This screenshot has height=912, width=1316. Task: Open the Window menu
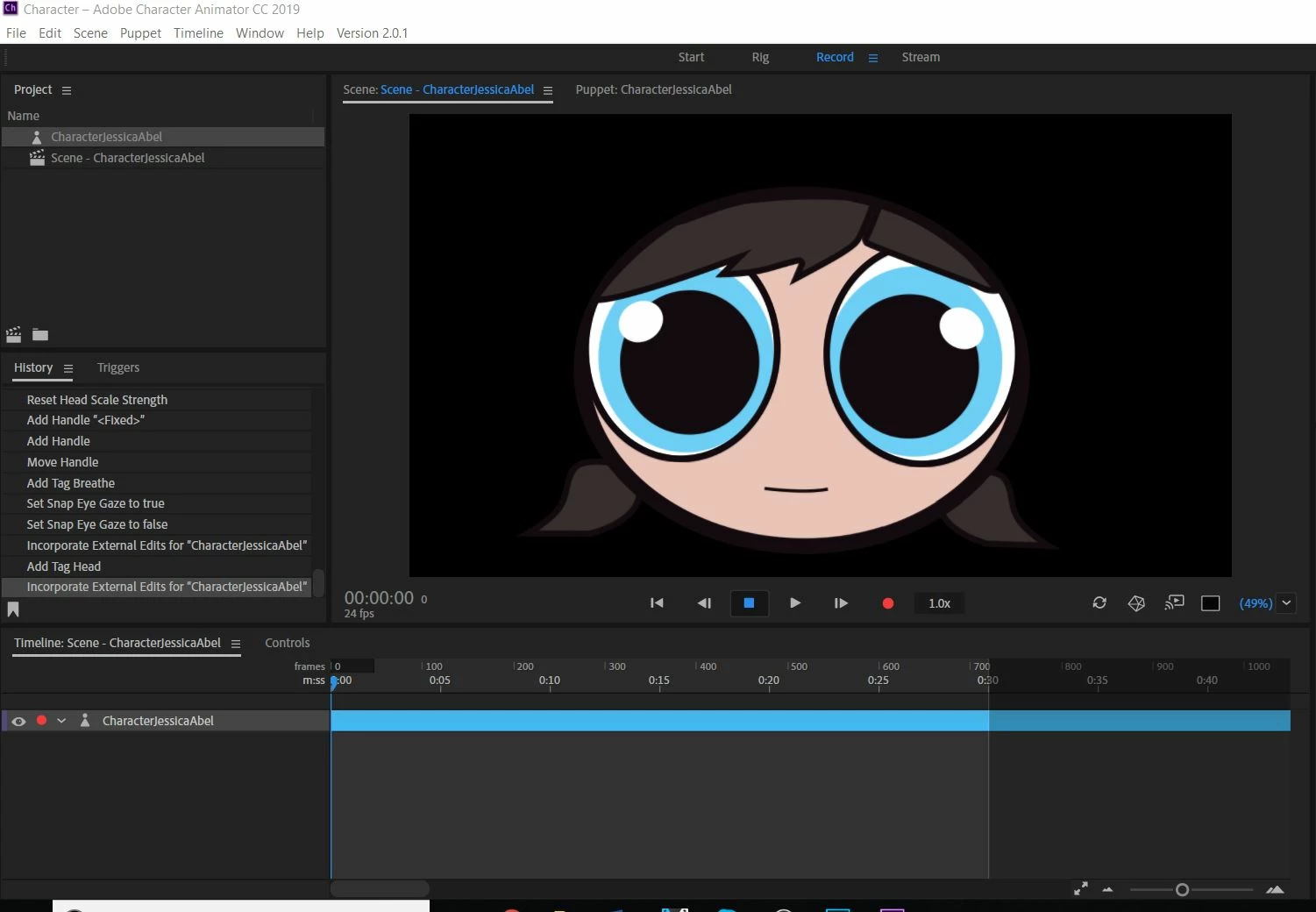pos(260,33)
